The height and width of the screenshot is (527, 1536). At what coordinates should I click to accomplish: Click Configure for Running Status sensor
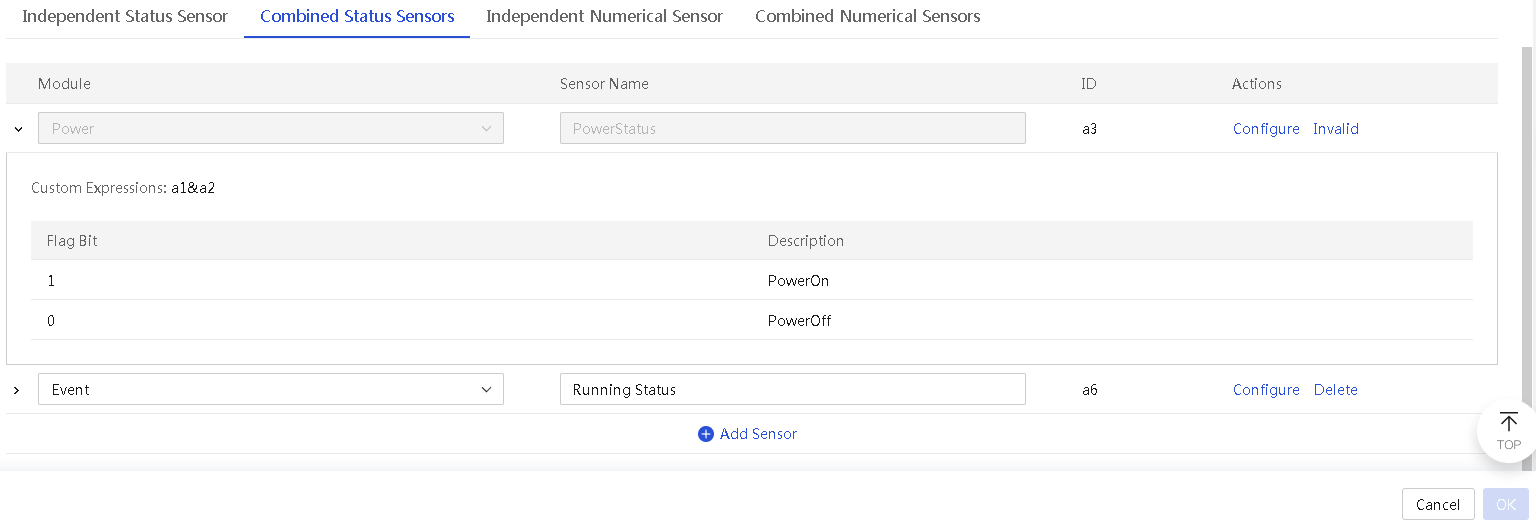tap(1266, 390)
